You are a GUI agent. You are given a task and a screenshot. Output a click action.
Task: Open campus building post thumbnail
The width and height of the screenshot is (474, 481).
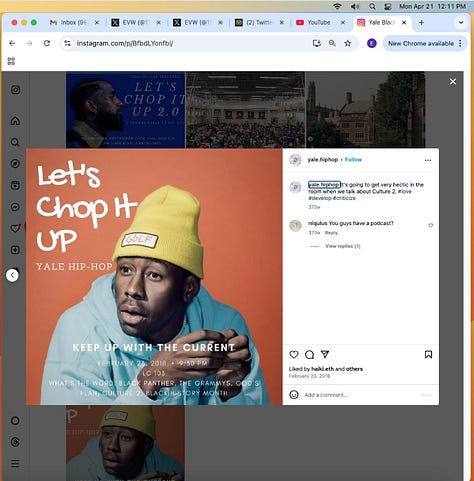click(x=366, y=110)
